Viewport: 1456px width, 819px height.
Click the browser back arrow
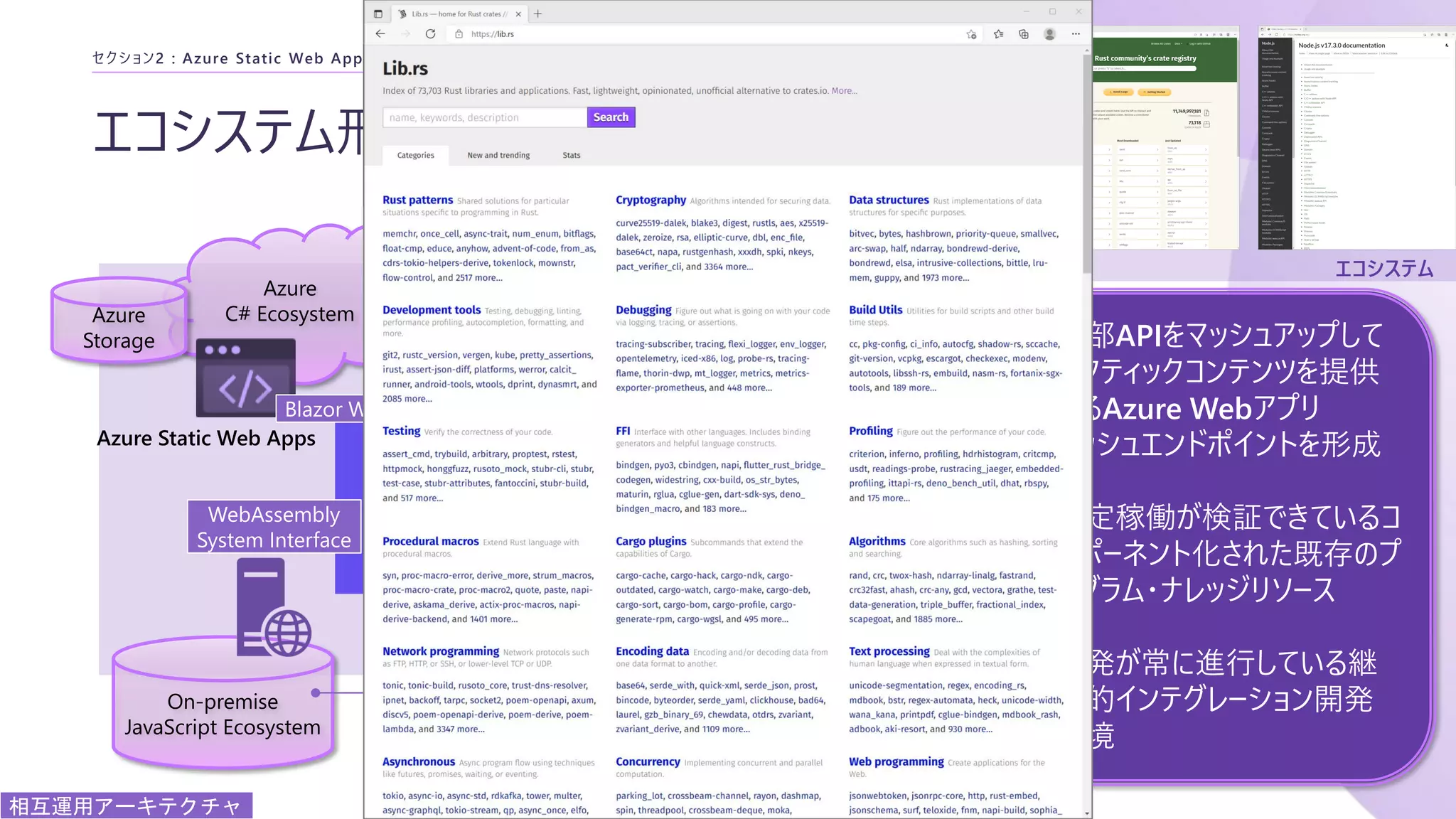coord(380,33)
